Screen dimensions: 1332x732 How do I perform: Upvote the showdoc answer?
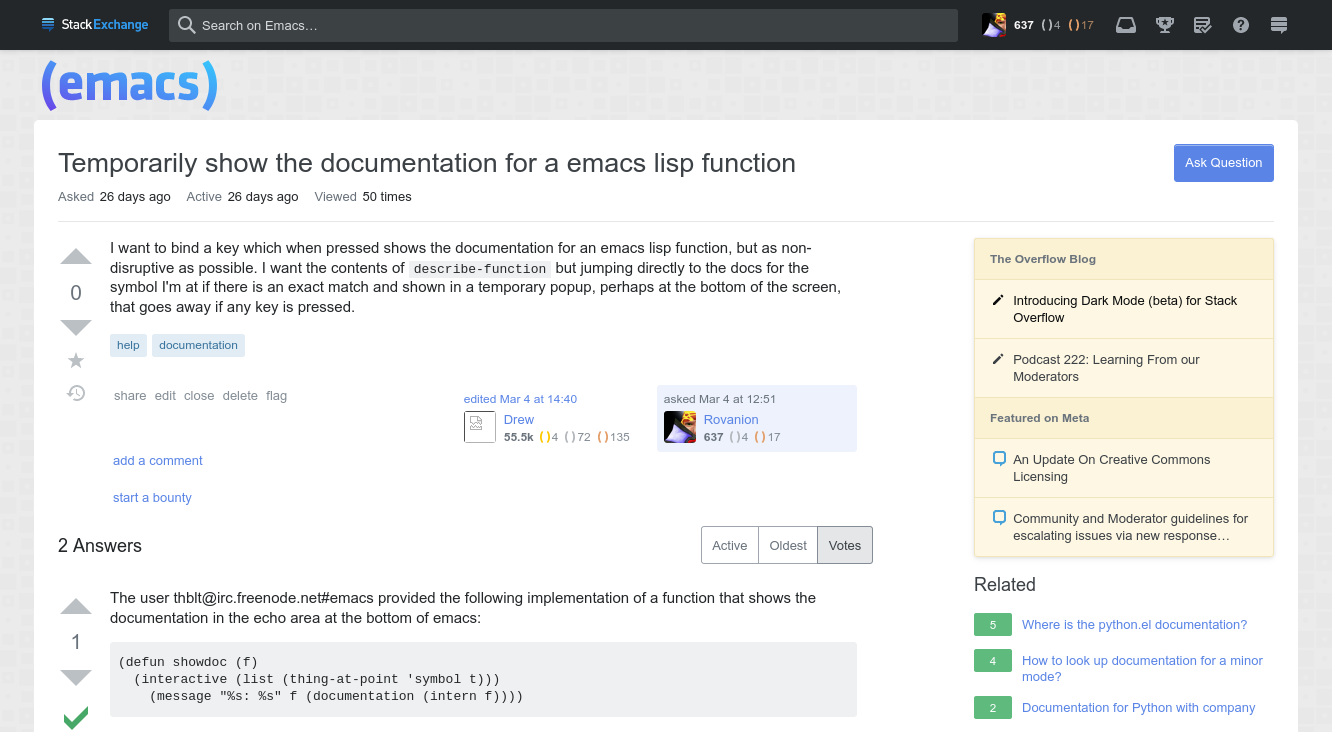coord(75,606)
